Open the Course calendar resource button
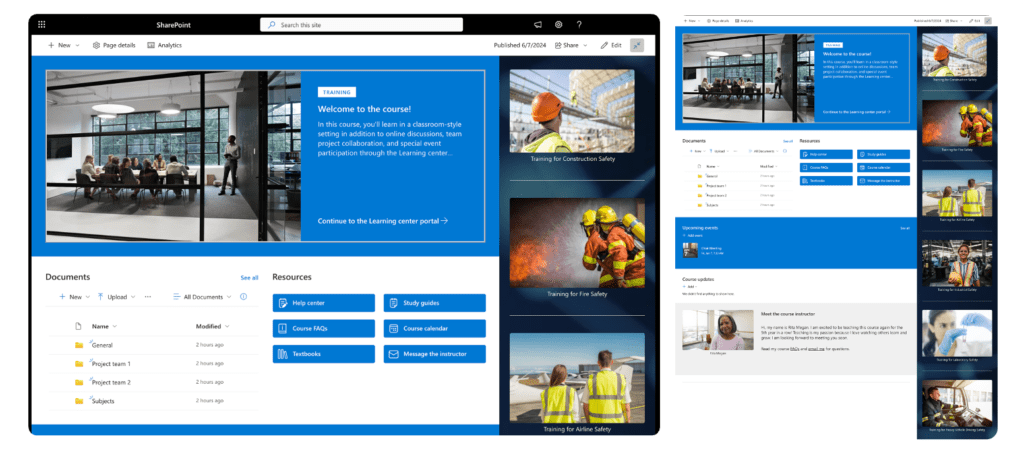 coord(434,328)
